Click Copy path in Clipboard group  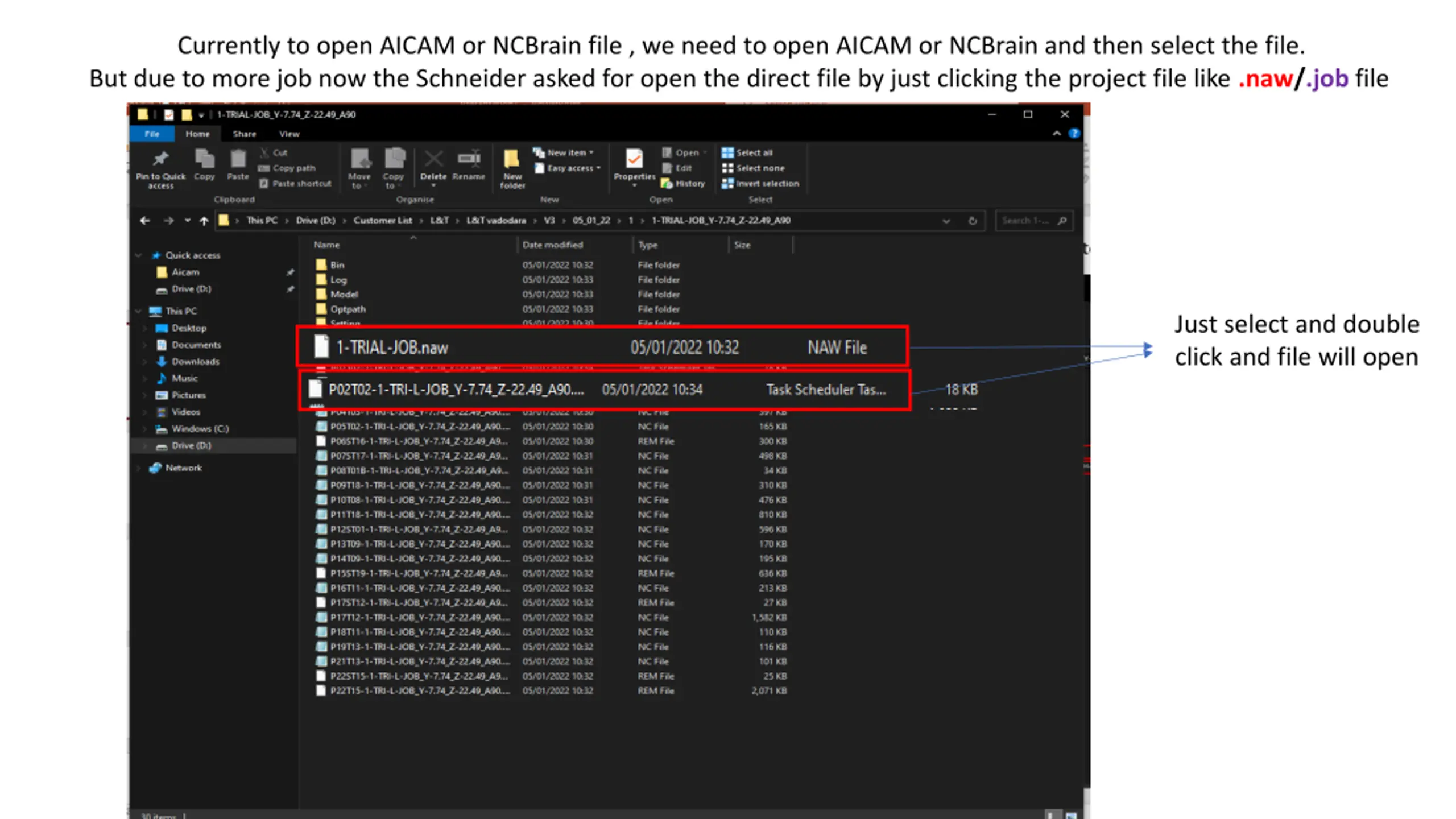(287, 168)
